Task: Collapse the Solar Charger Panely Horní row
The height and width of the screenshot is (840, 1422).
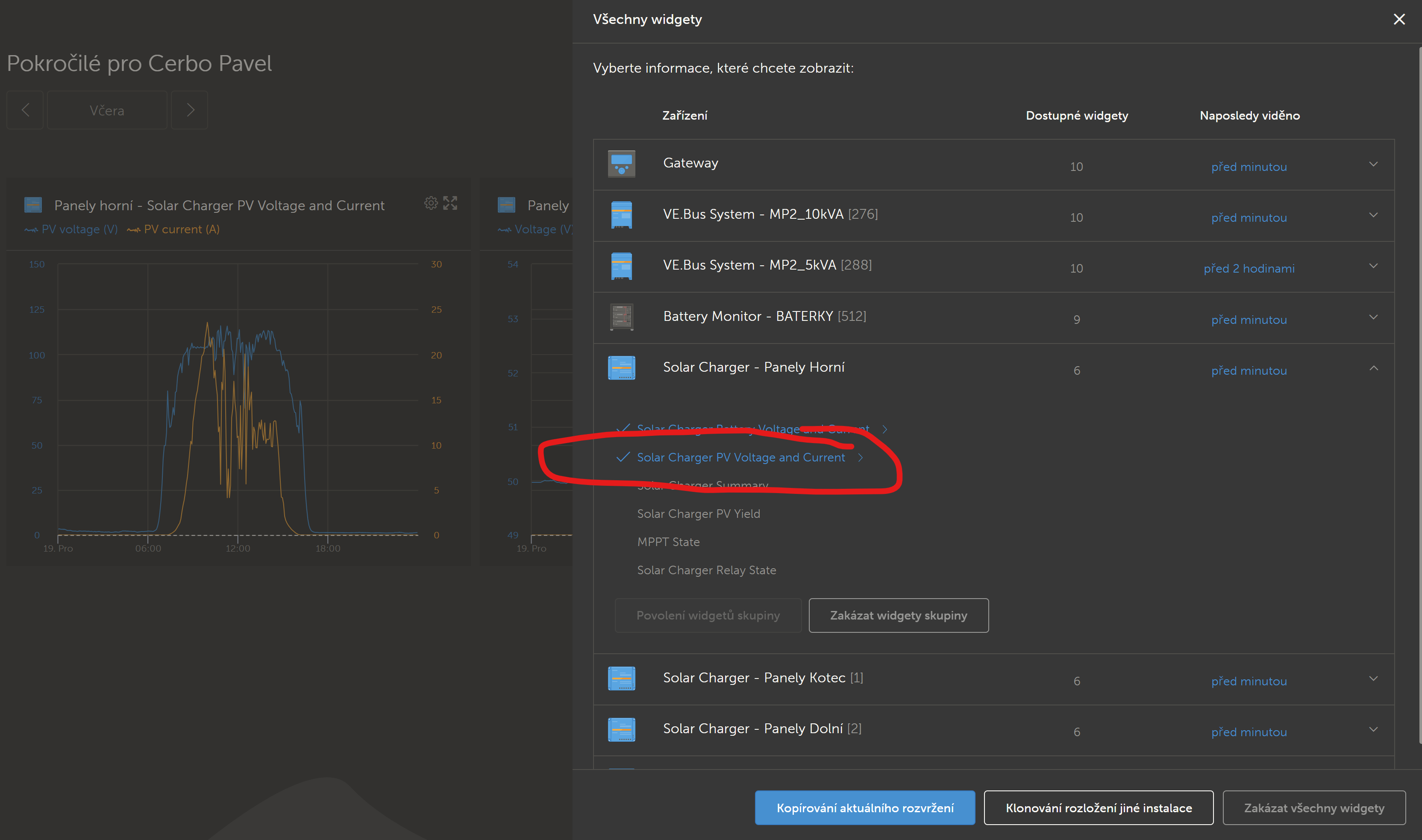Action: click(1373, 368)
